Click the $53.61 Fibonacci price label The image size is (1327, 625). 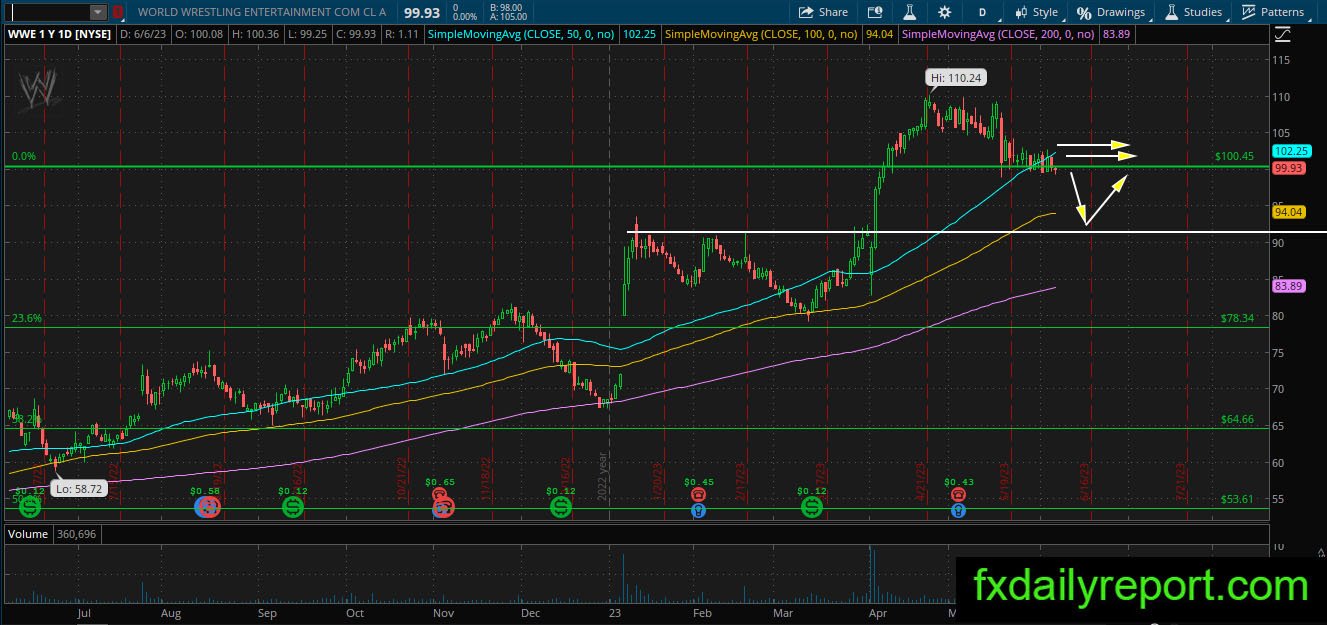click(x=1237, y=499)
